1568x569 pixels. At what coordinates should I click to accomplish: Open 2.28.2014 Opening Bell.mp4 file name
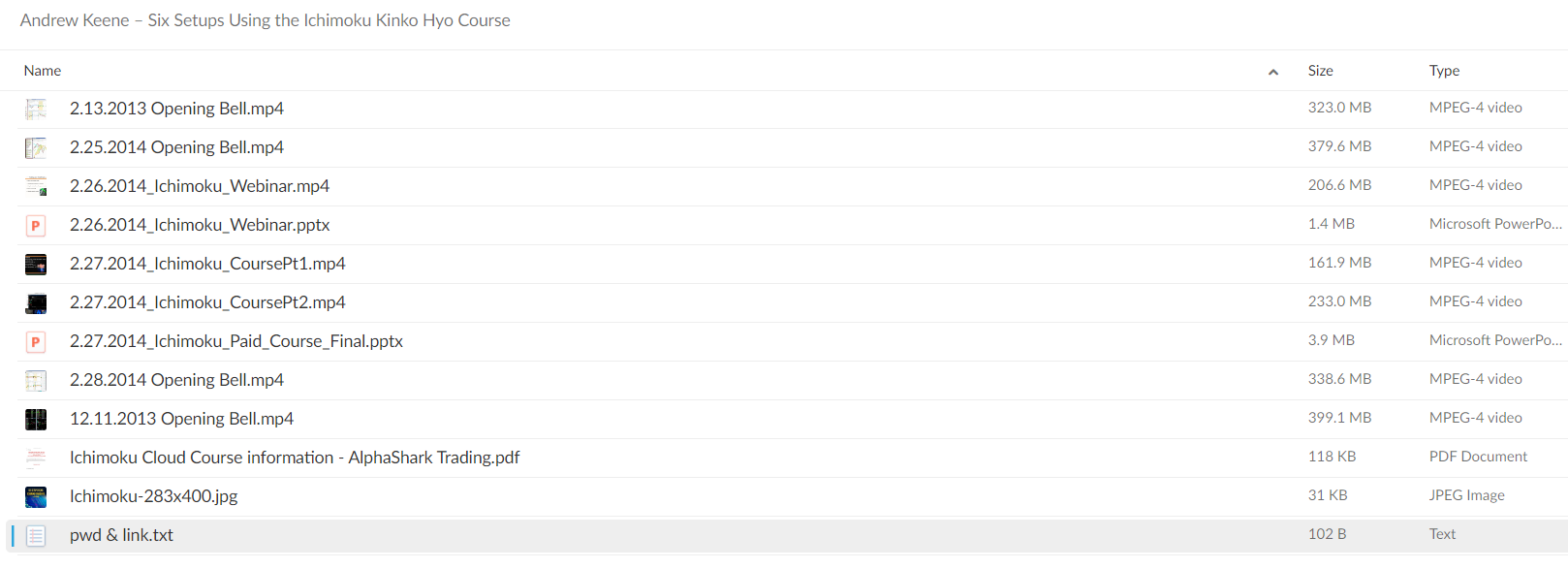click(x=176, y=380)
